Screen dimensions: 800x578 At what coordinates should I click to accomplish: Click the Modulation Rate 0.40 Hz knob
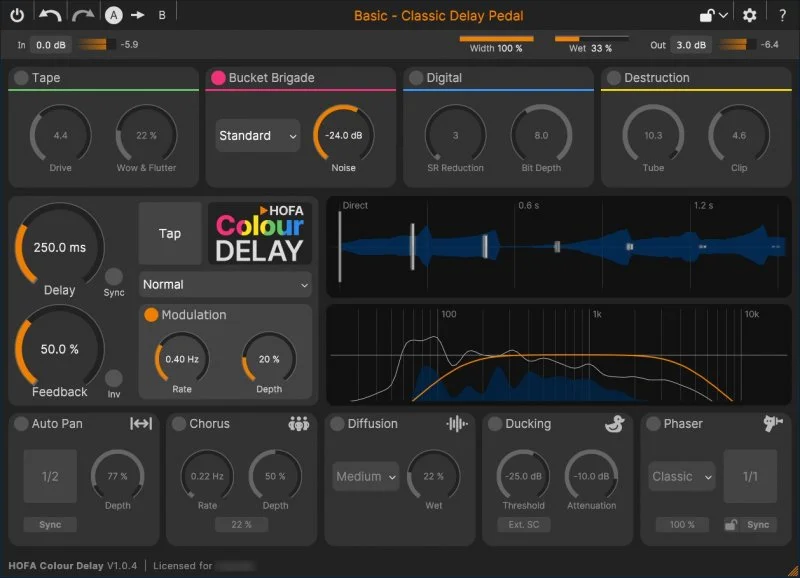(x=182, y=359)
